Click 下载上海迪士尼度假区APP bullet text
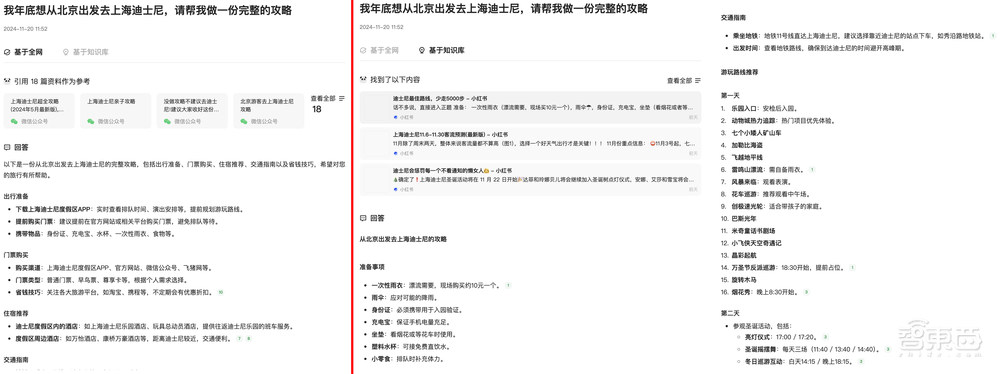1000x374 pixels. pyautogui.click(x=130, y=209)
